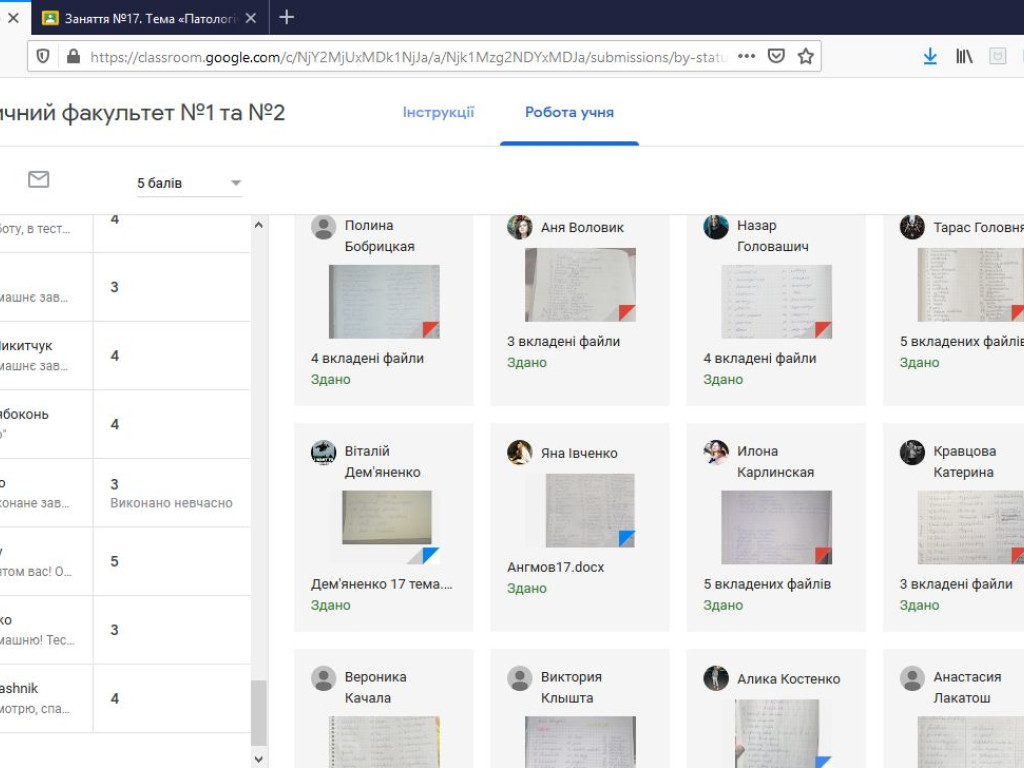Open Віталій Дем'яненко attachment thumbnail
1024x768 pixels.
(x=387, y=526)
